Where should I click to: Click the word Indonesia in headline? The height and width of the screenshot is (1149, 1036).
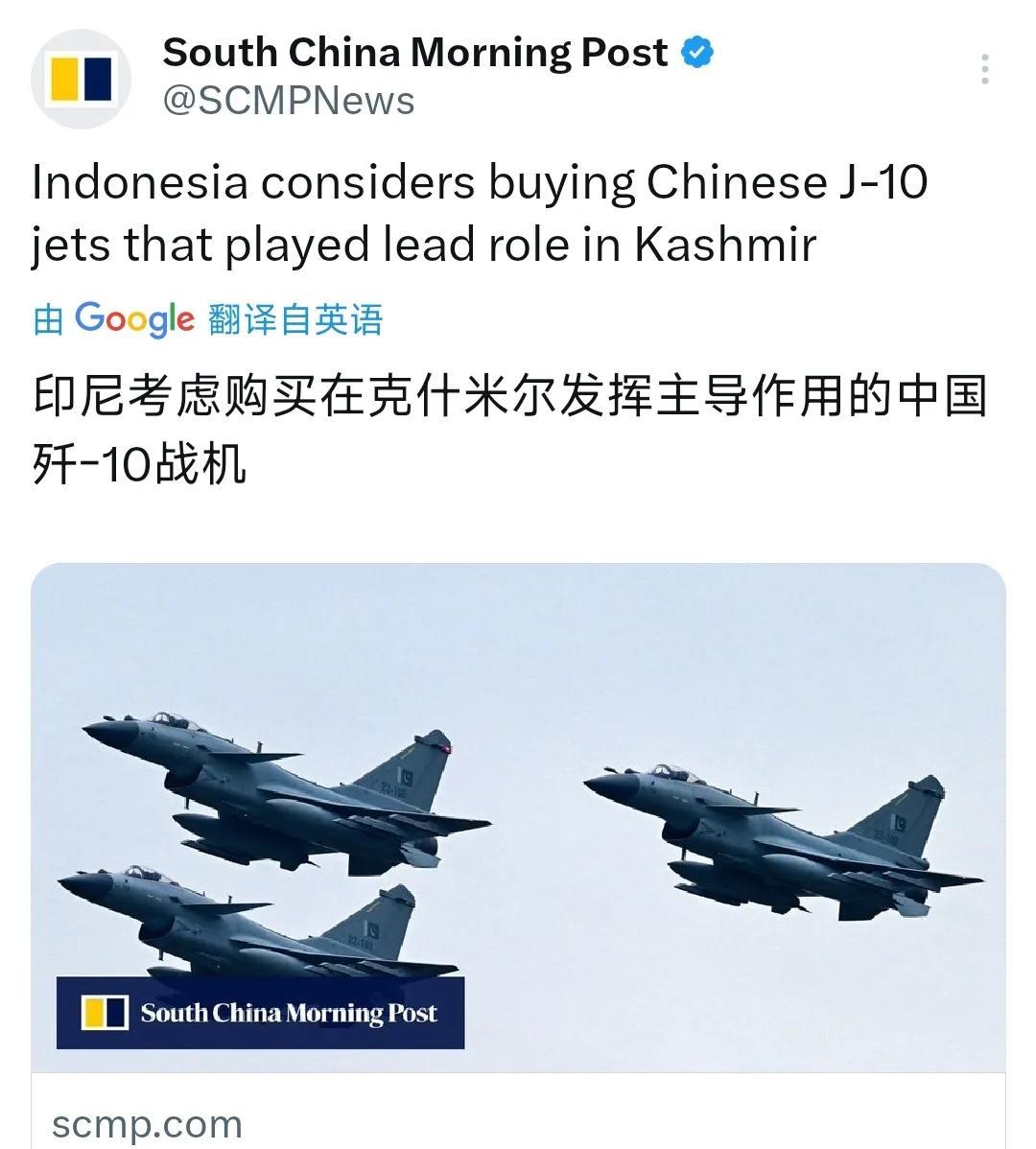click(140, 181)
